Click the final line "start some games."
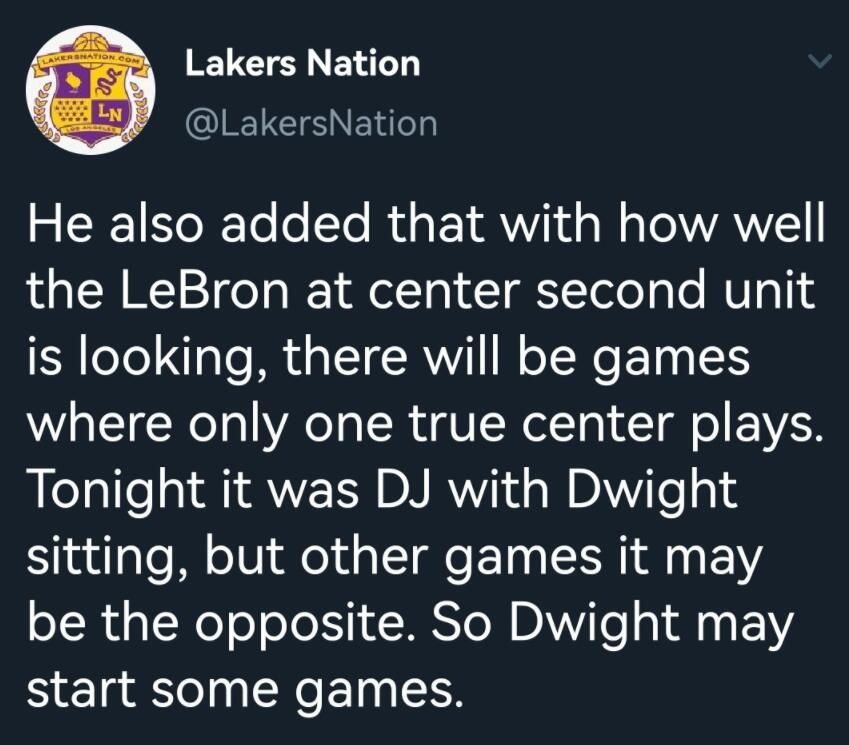 point(246,690)
